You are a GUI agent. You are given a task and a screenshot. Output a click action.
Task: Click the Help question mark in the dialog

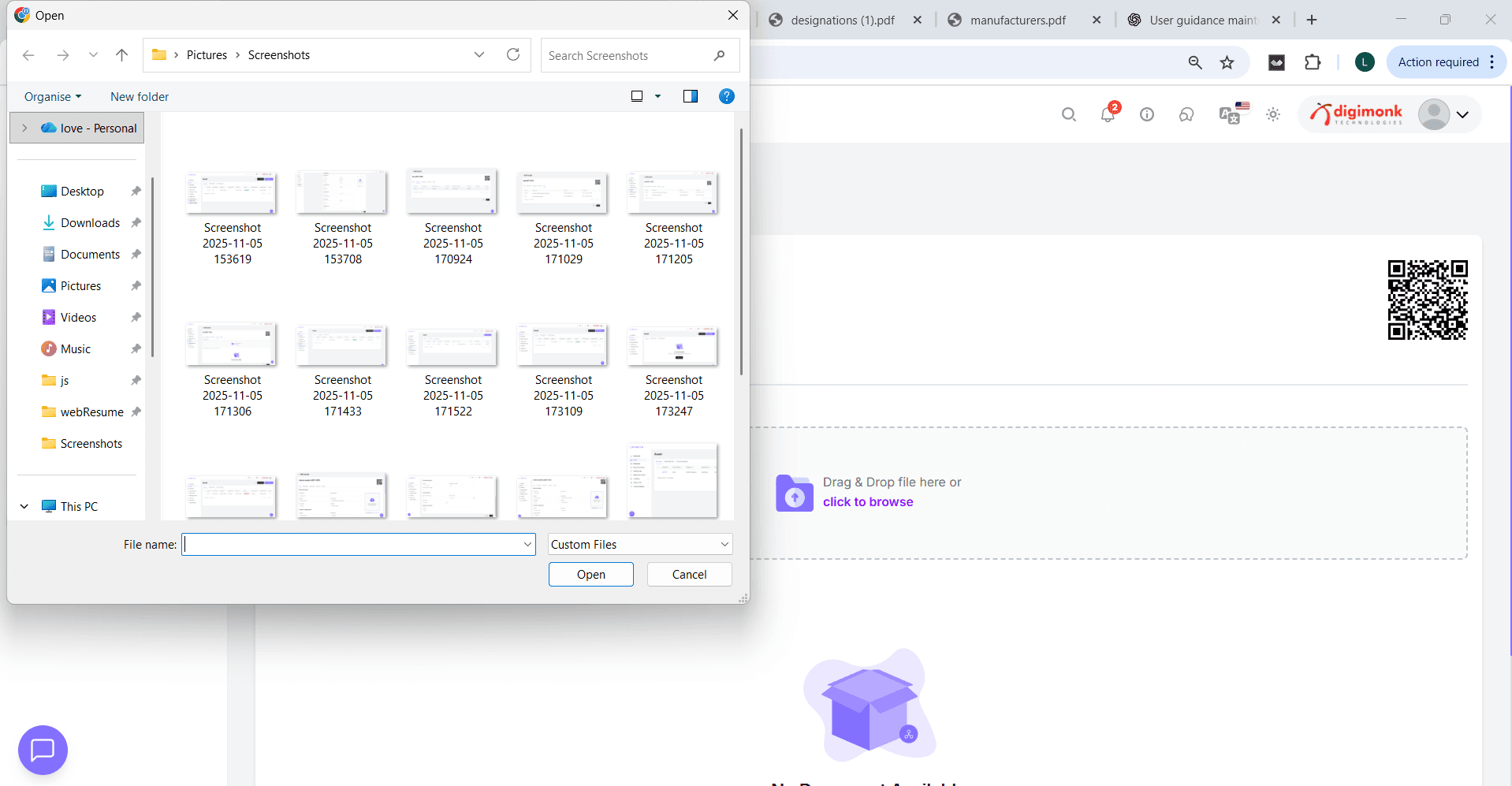pyautogui.click(x=726, y=96)
